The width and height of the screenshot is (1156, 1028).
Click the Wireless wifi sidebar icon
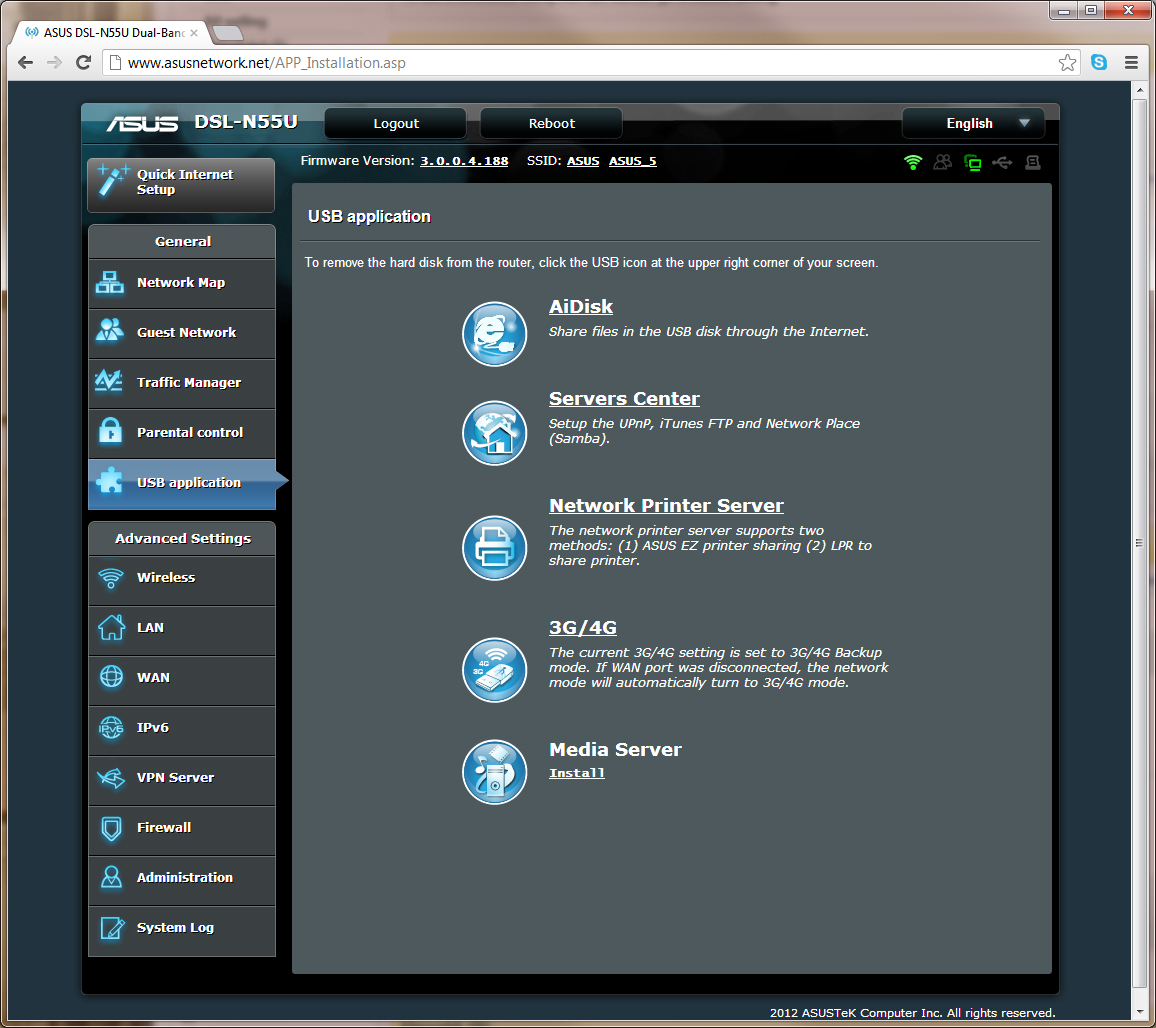point(111,578)
